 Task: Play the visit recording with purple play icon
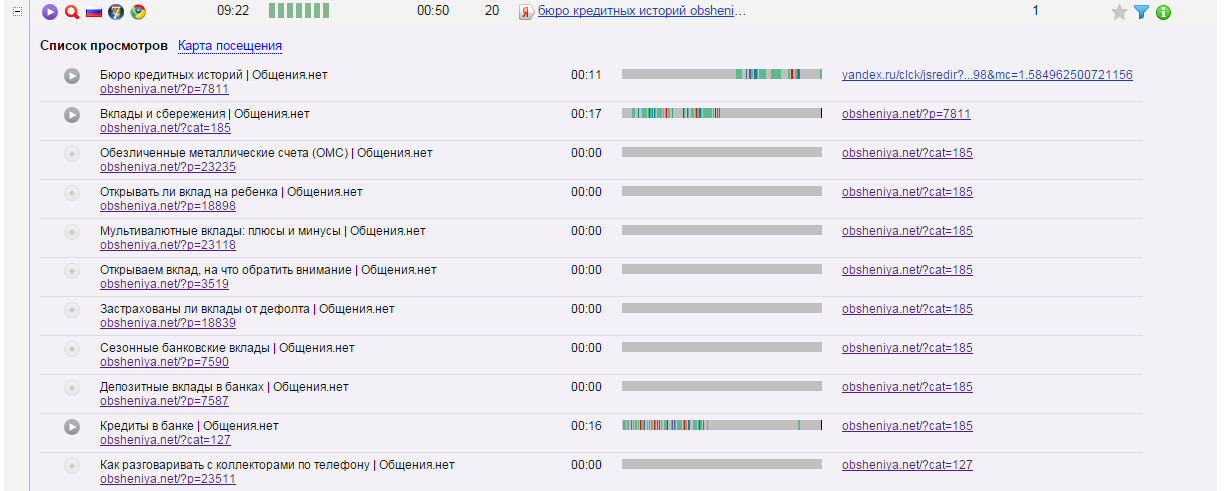click(x=50, y=12)
